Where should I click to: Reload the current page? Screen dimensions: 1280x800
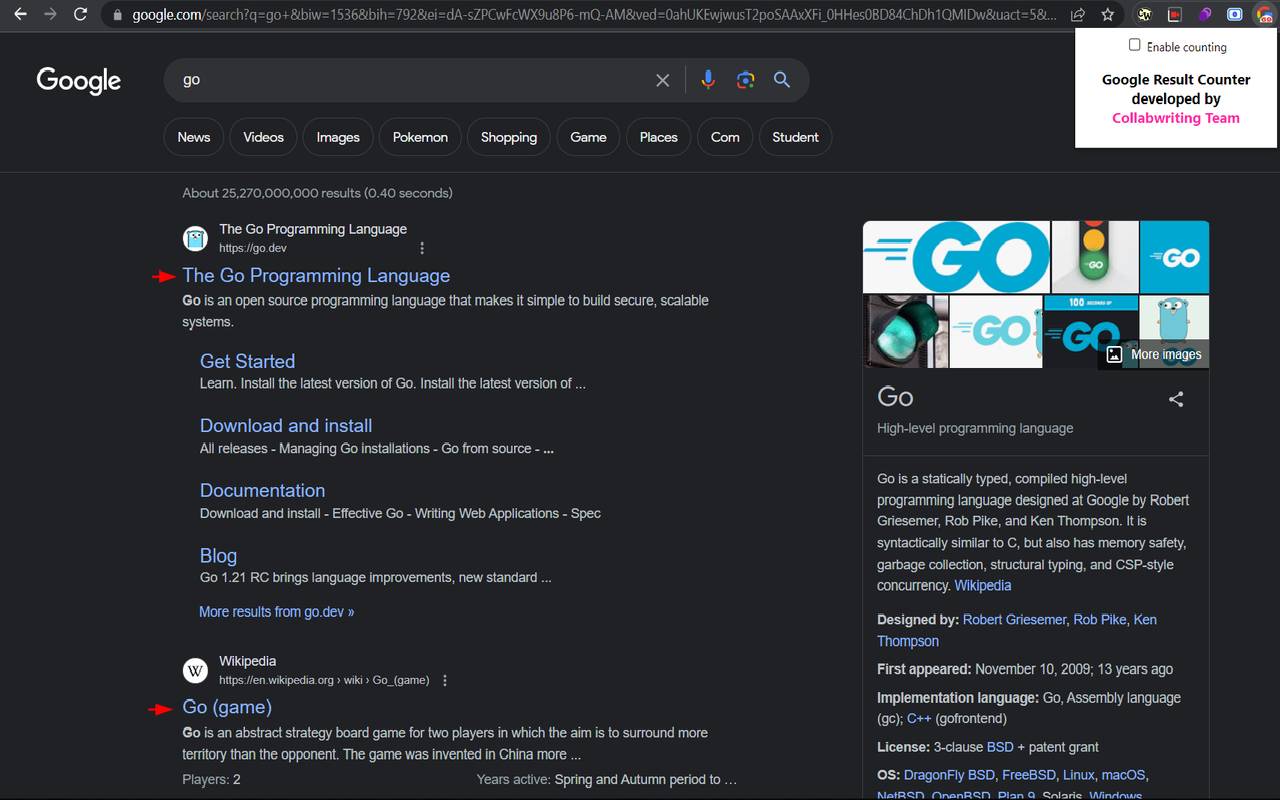coord(80,15)
